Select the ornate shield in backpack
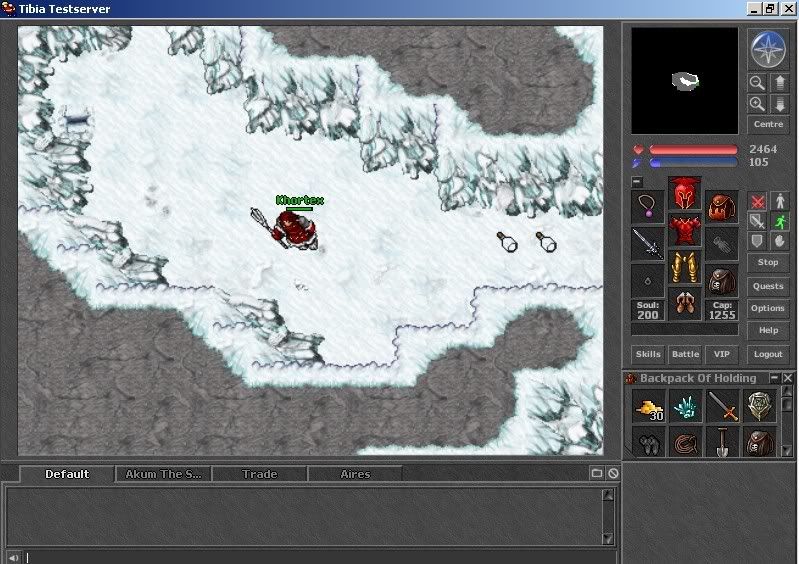Viewport: 799px width, 564px height. tap(759, 406)
